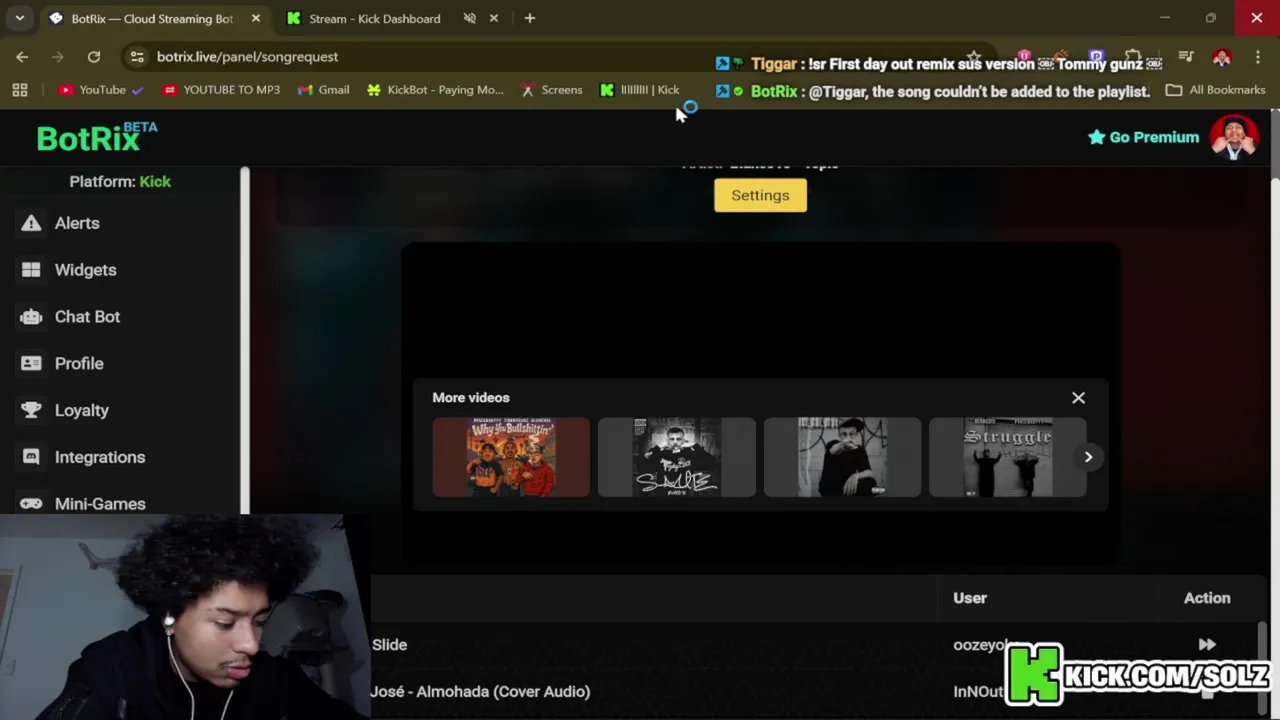Minimize the browser window
The height and width of the screenshot is (720, 1280).
coord(1164,18)
